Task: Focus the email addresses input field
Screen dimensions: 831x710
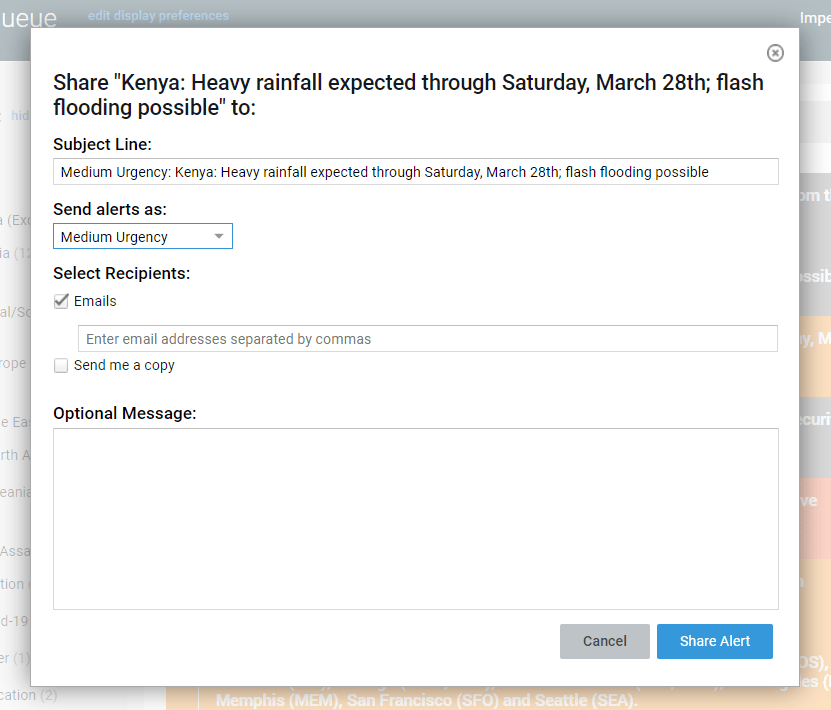Action: point(427,339)
